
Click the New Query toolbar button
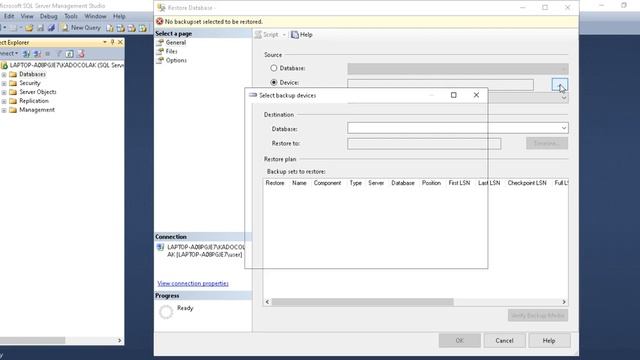click(81, 28)
